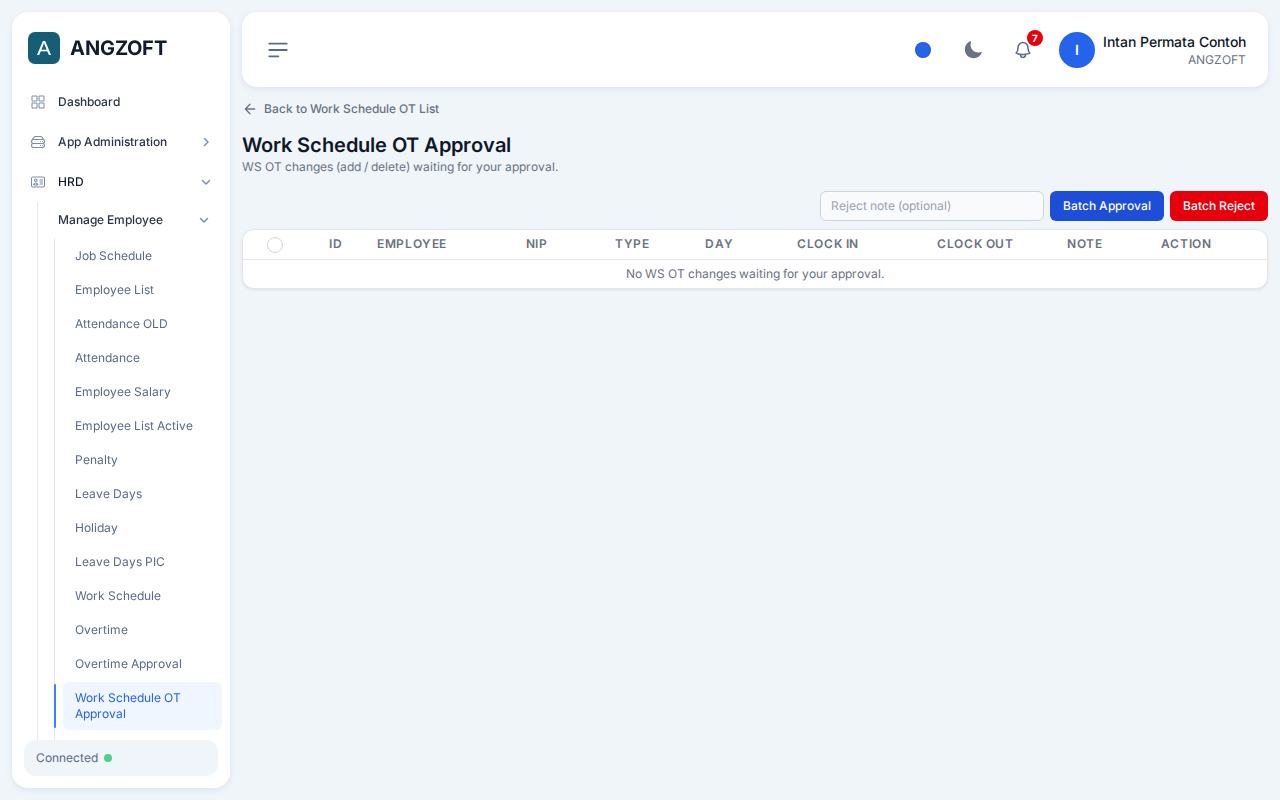Click the CLOCK IN column header
Viewport: 1280px width, 800px height.
click(x=827, y=244)
